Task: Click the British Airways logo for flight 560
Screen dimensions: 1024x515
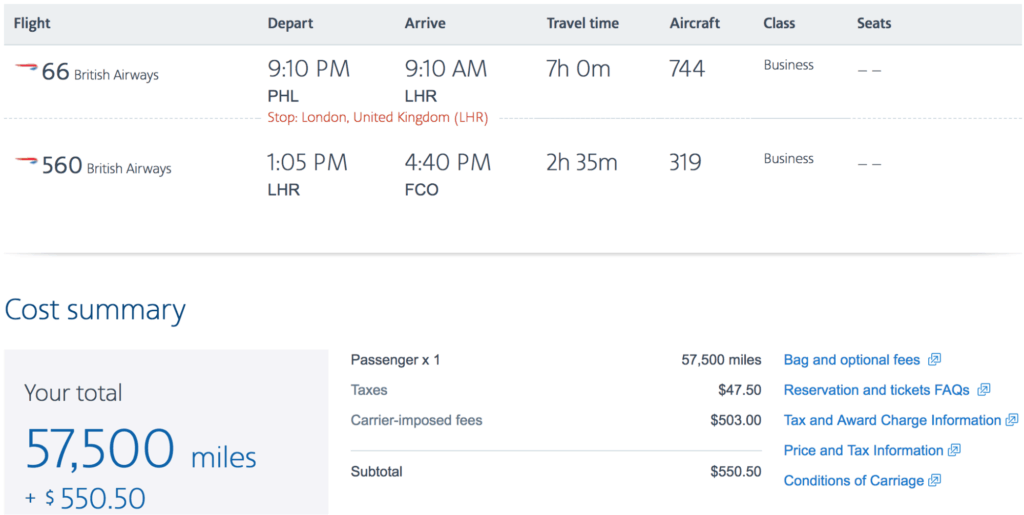Action: coord(26,161)
